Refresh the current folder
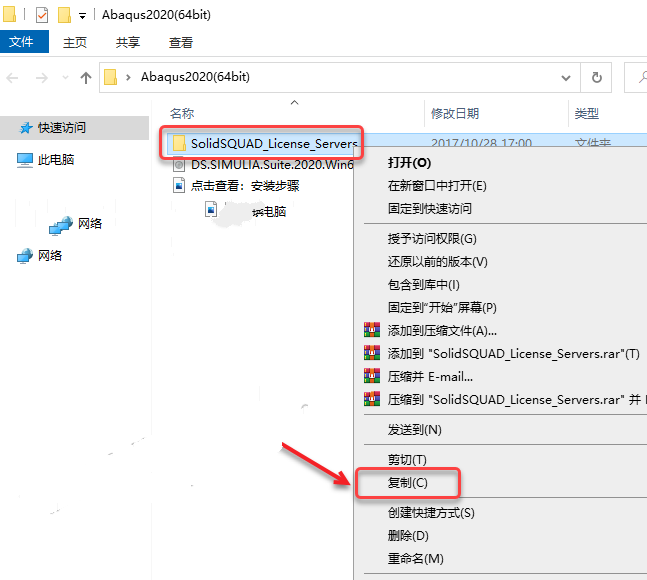Viewport: 647px width, 580px height. (596, 78)
